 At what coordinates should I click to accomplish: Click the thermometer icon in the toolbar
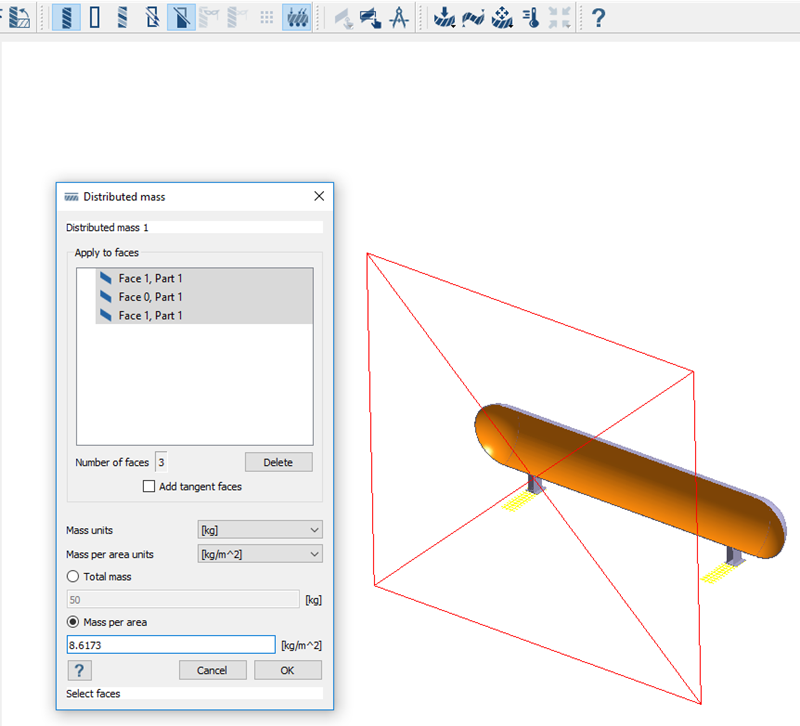point(532,17)
